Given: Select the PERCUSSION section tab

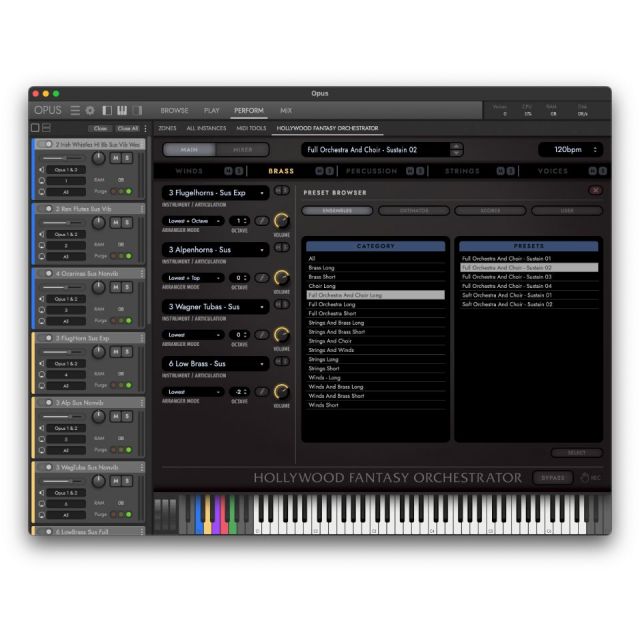Looking at the screenshot, I should (371, 171).
